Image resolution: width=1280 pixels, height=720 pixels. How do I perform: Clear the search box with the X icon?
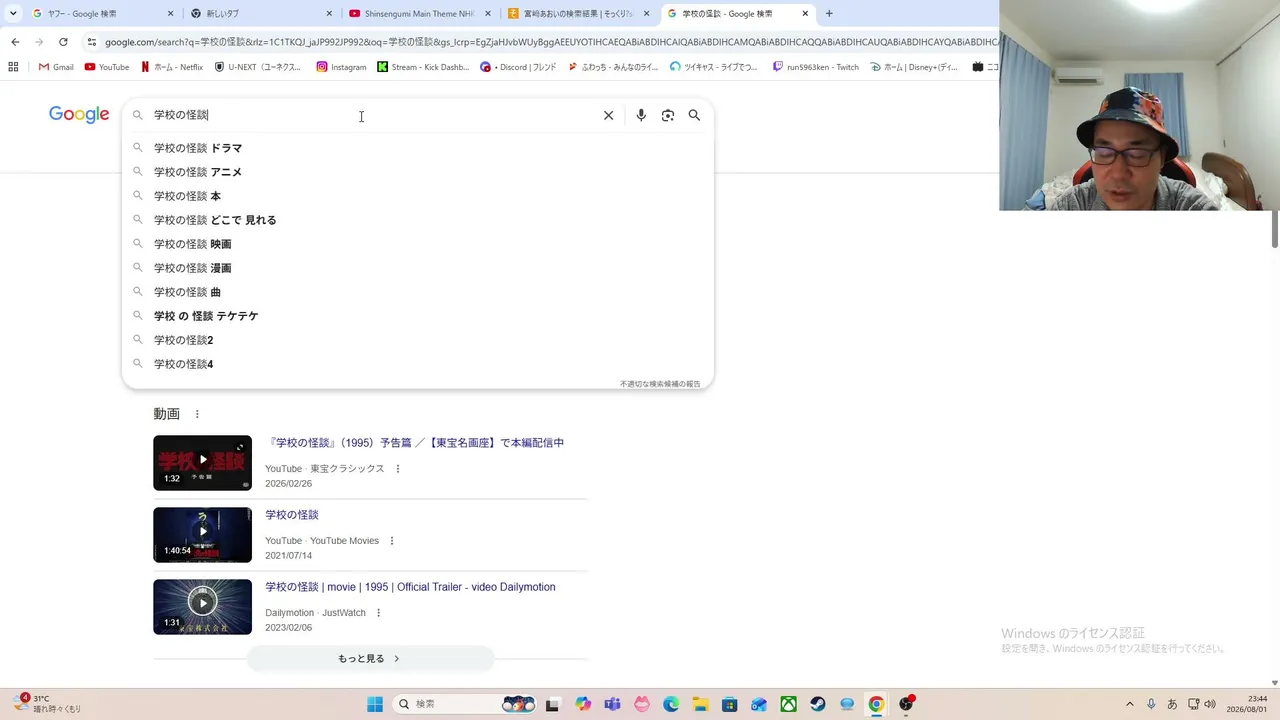pos(608,115)
